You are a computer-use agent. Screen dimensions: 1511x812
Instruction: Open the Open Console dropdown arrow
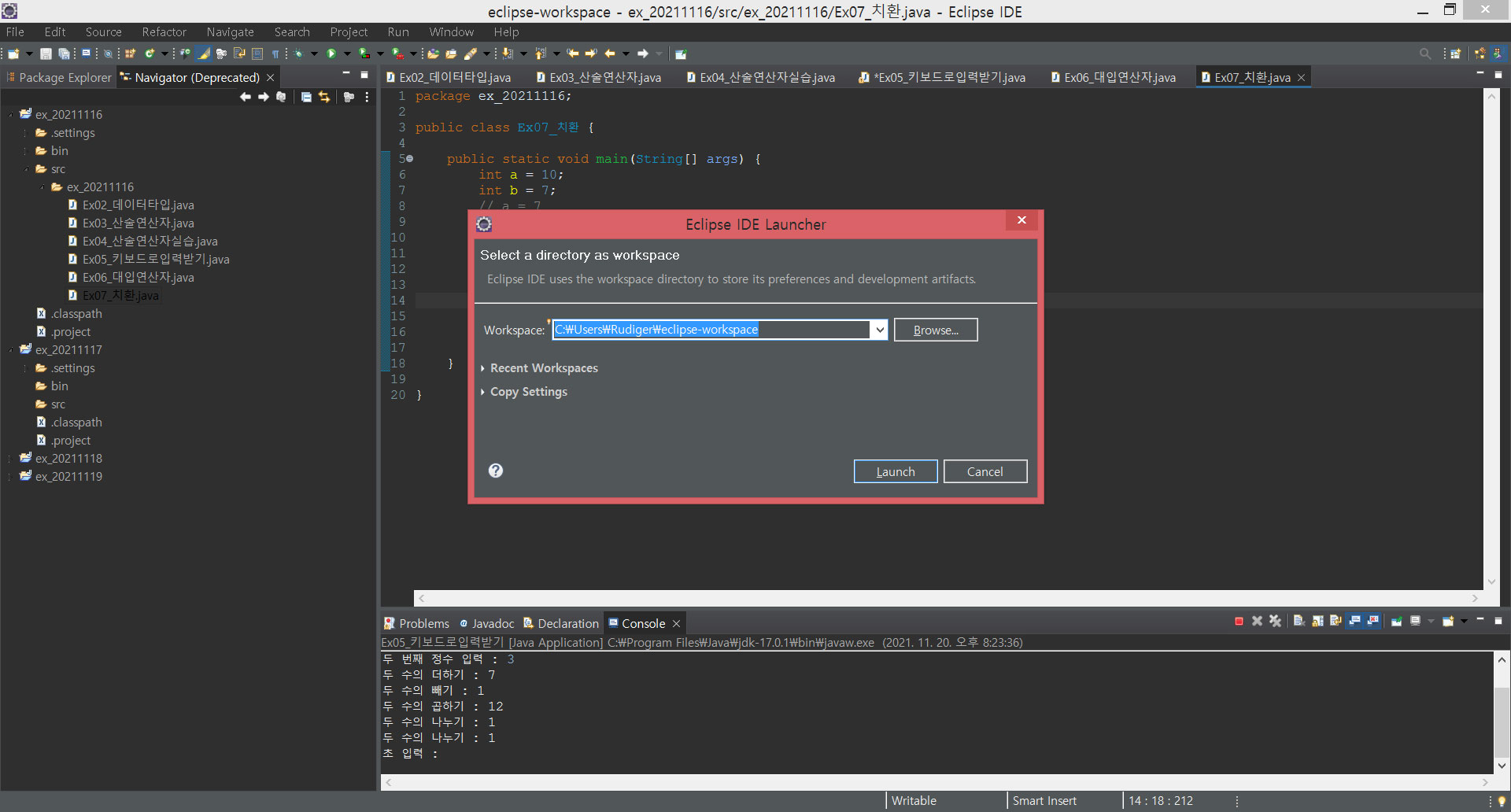[1464, 622]
